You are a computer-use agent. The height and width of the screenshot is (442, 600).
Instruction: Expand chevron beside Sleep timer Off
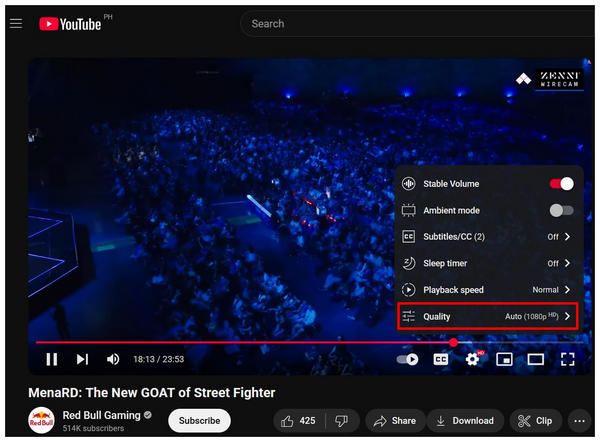tap(567, 263)
